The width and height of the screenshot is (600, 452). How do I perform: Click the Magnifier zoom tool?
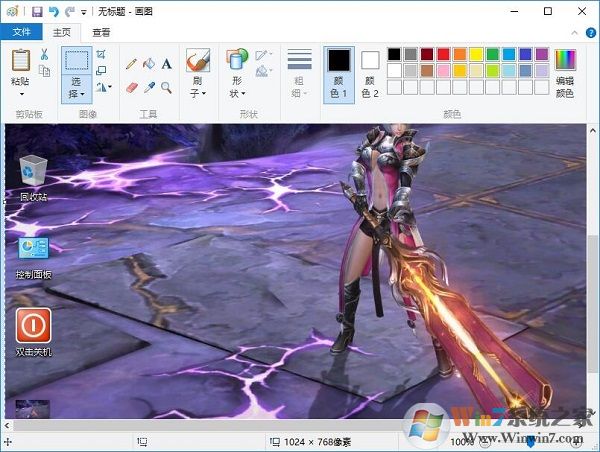(166, 87)
